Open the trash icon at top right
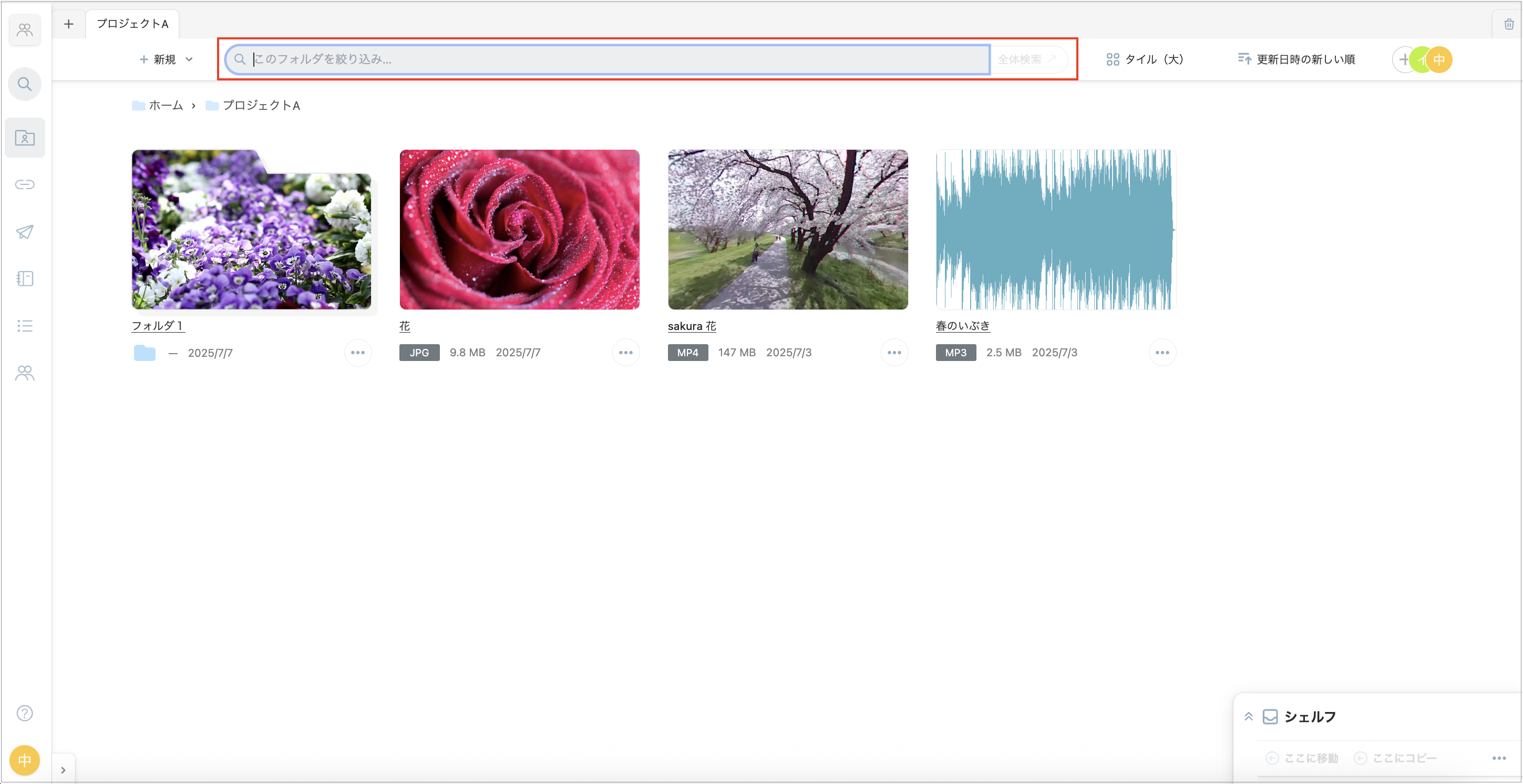1523x784 pixels. pyautogui.click(x=1508, y=24)
